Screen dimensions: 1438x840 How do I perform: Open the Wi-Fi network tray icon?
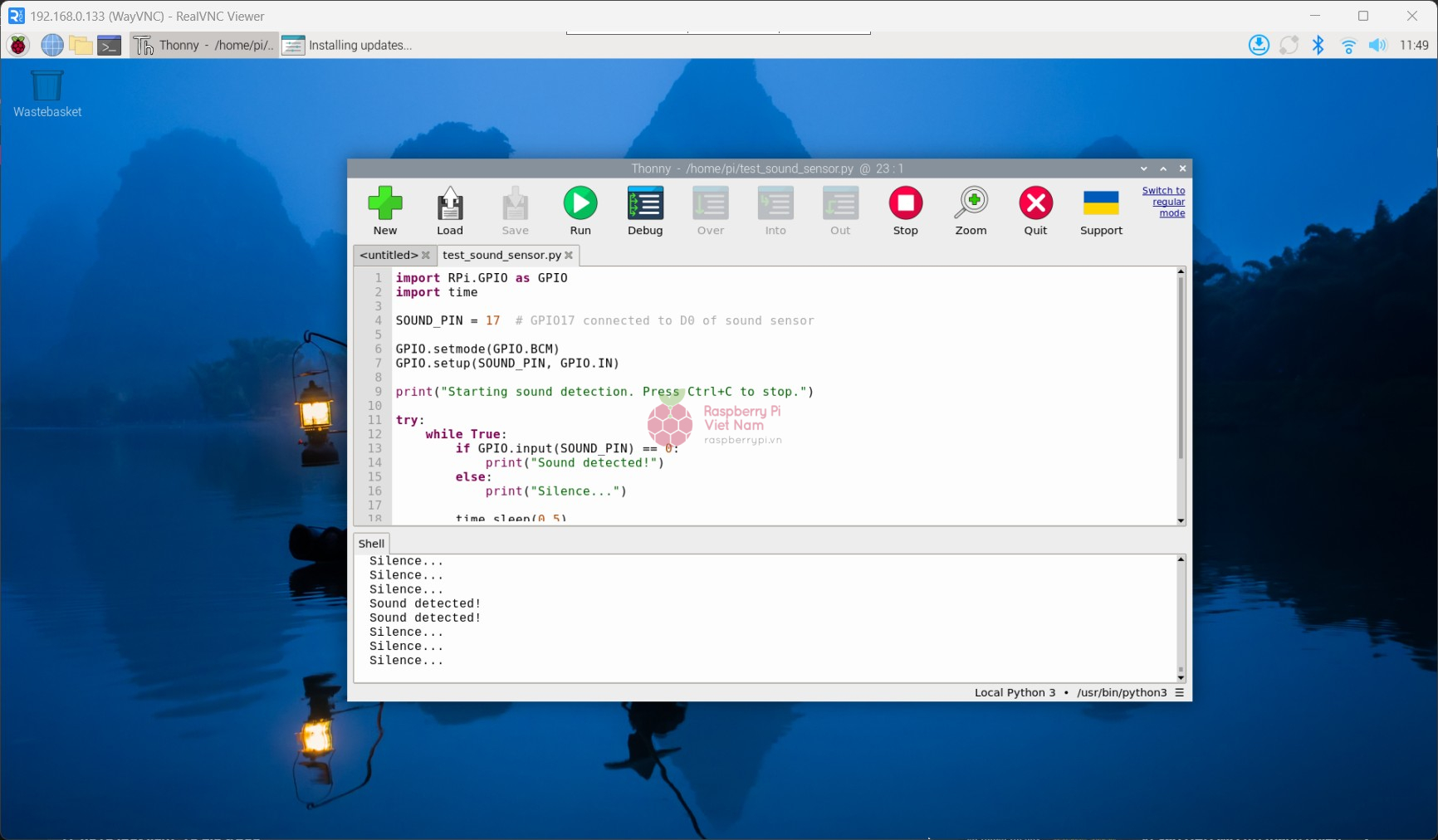point(1348,45)
